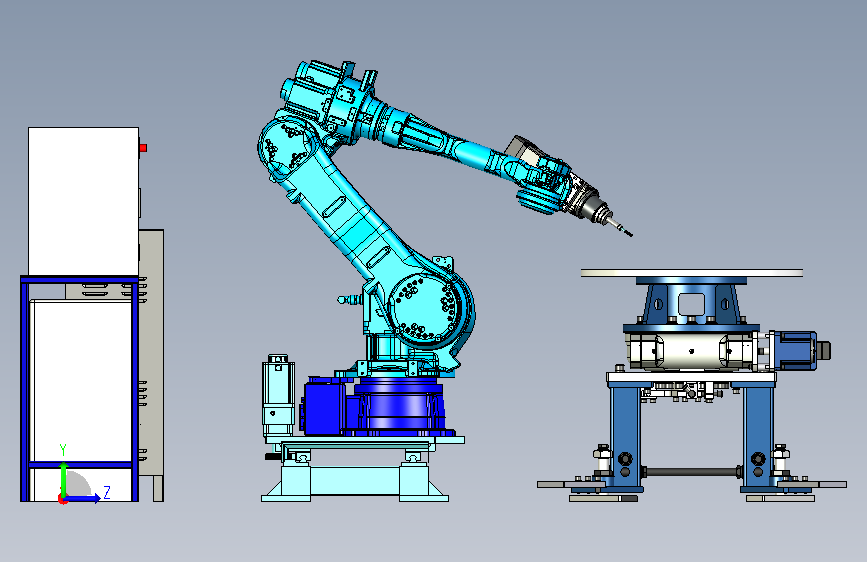The width and height of the screenshot is (867, 562).
Task: Select the robot elbow joint circular cover
Action: (285, 145)
